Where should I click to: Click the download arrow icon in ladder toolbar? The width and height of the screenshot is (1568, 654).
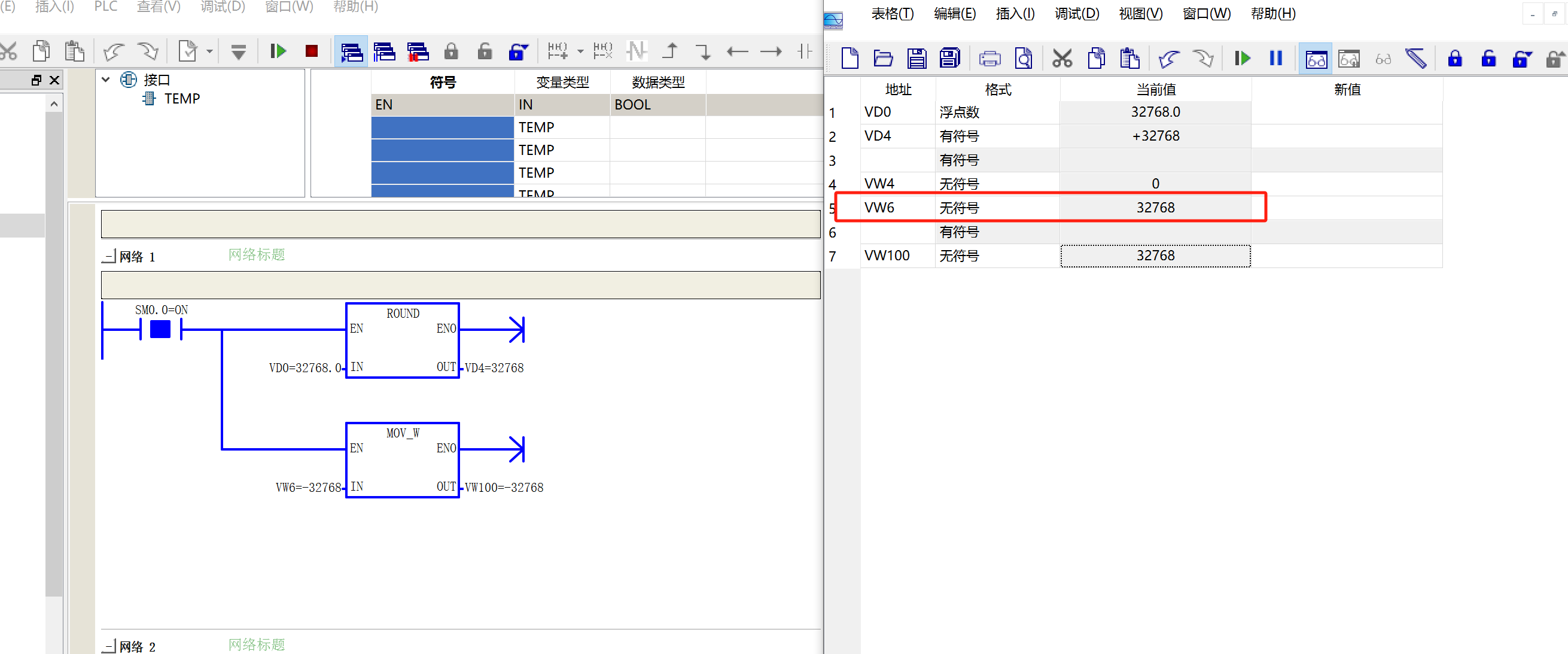coord(239,52)
